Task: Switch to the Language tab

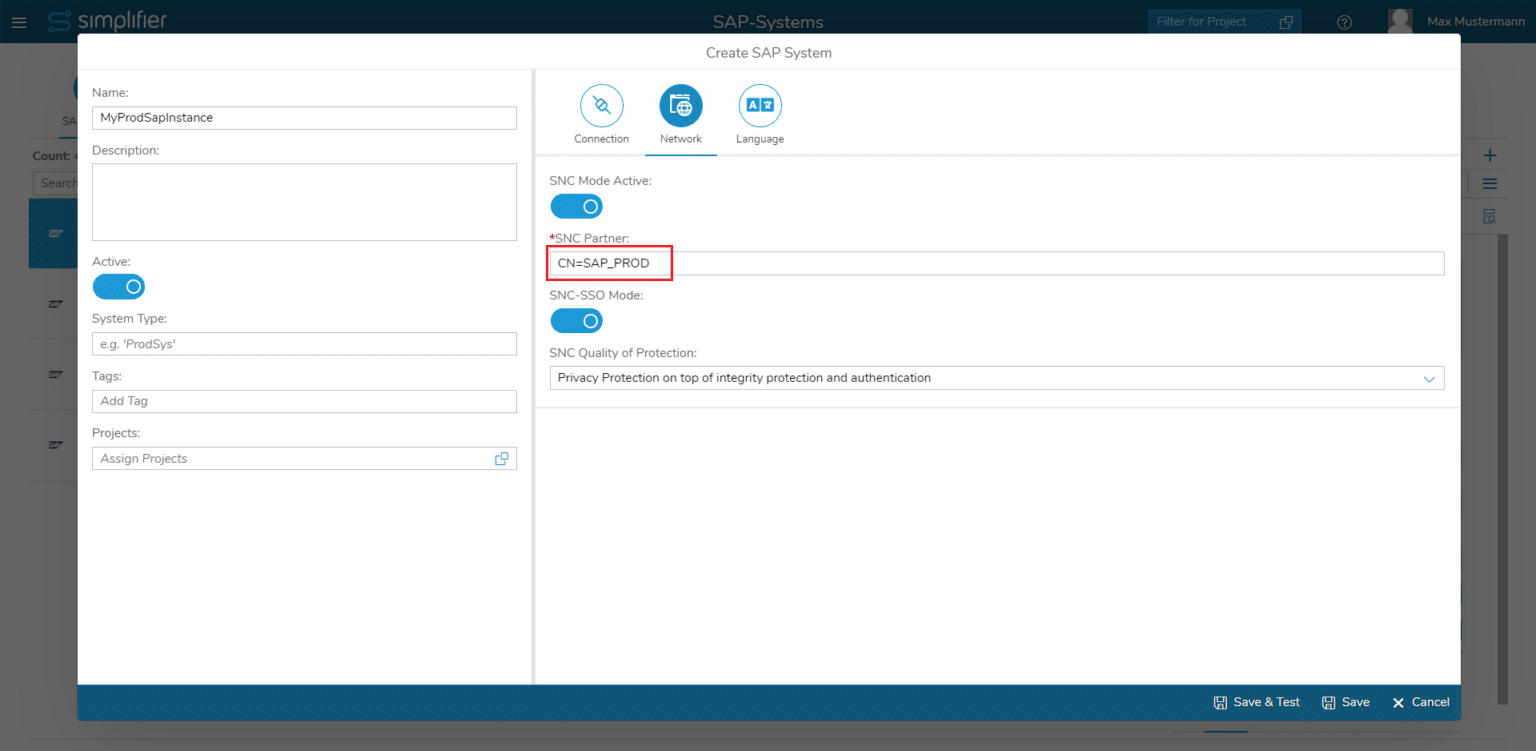Action: tap(760, 105)
